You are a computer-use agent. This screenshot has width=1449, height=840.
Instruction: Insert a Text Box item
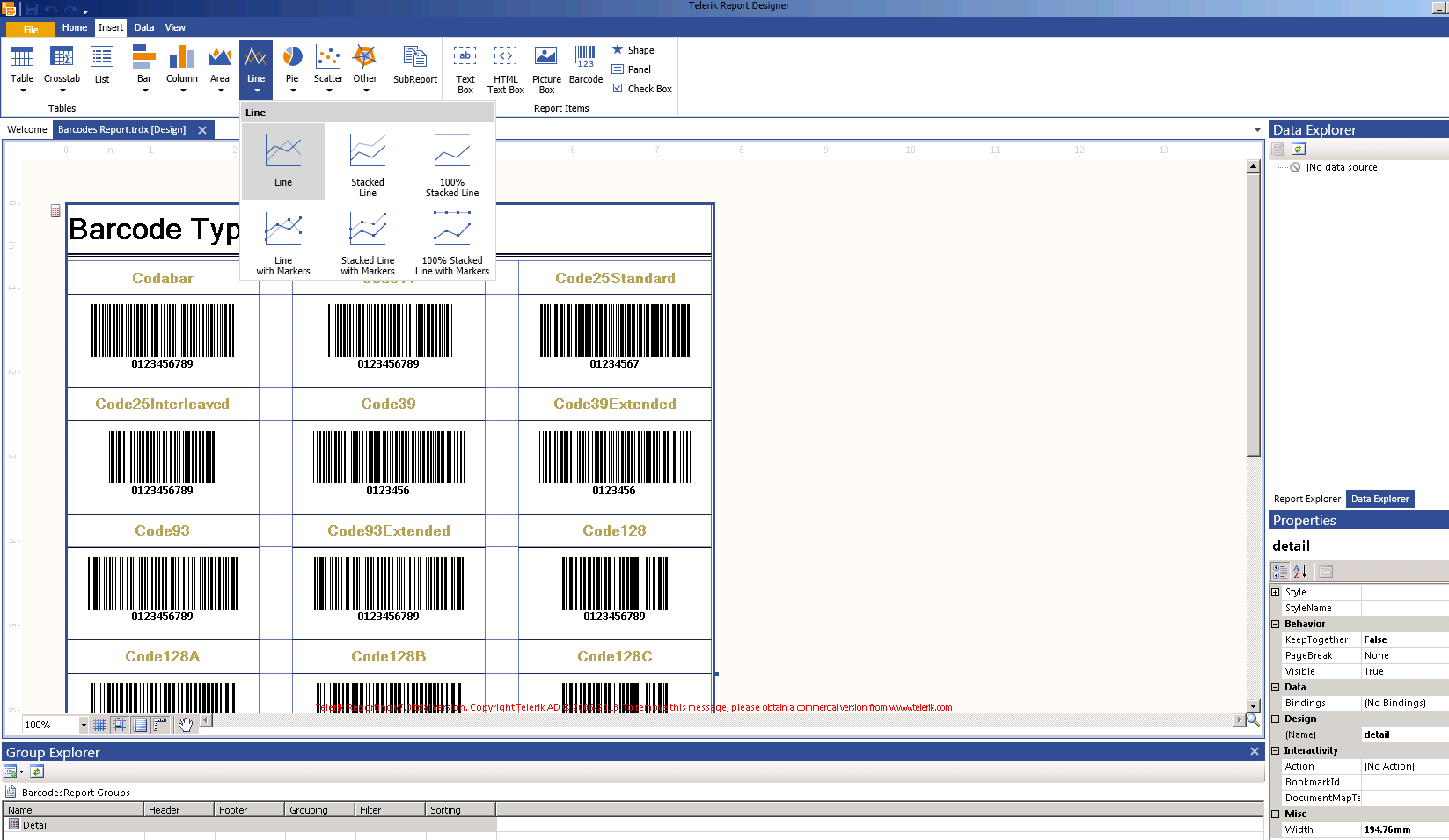point(465,69)
